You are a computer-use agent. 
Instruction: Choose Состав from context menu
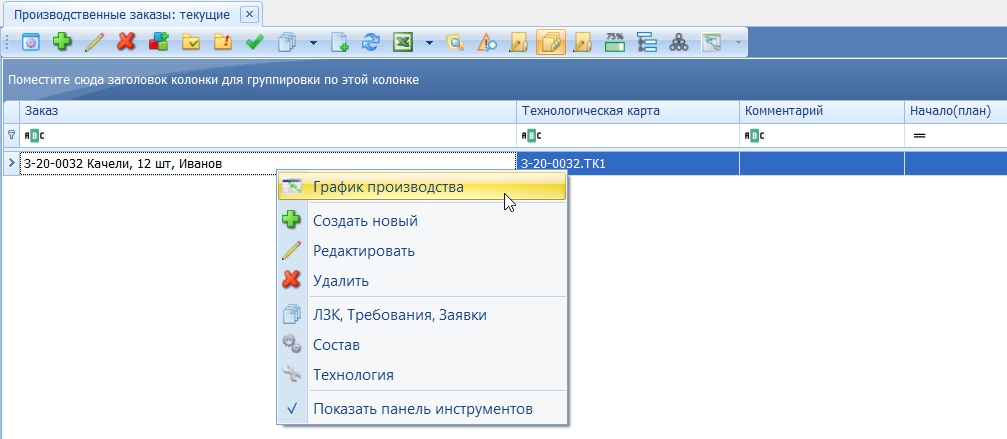coord(423,345)
